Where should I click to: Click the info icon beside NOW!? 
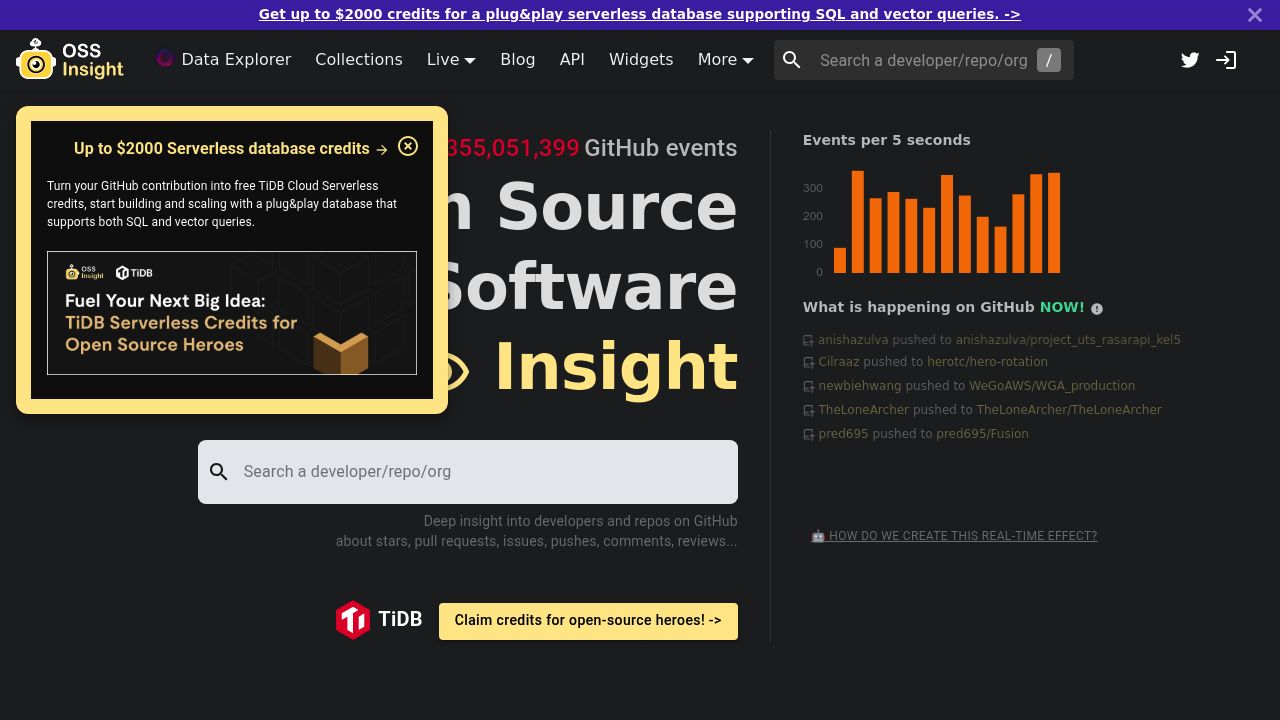coord(1097,309)
